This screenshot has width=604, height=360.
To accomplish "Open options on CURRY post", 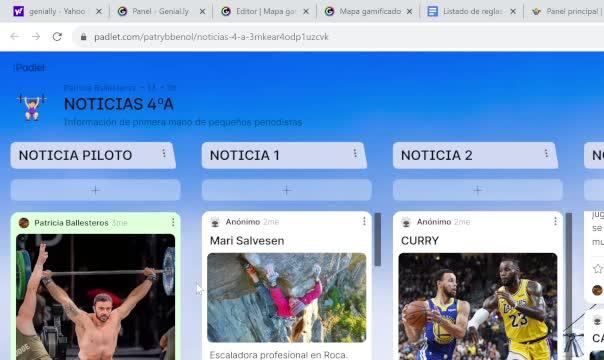I will click(555, 221).
